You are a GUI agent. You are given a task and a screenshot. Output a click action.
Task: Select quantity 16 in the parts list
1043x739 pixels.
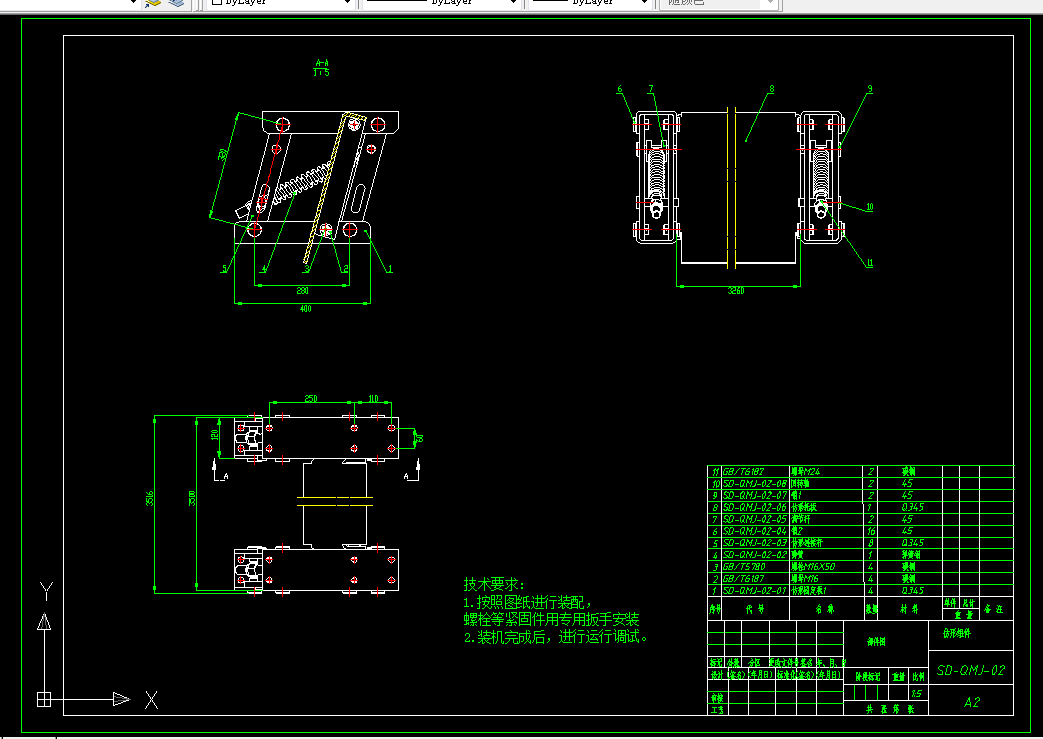coord(871,531)
